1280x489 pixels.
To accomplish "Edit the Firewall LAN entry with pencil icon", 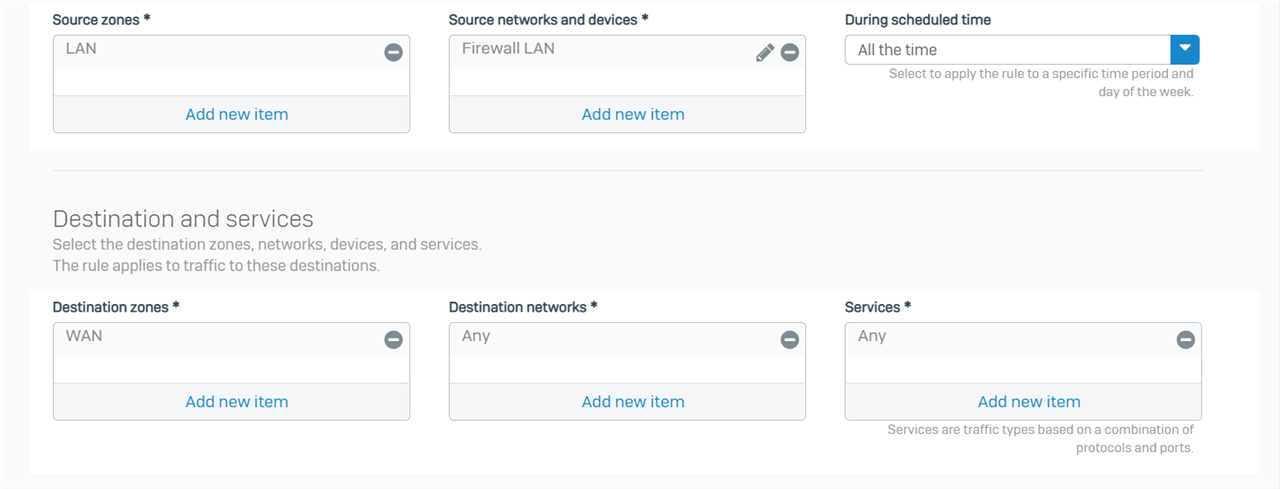I will pos(765,52).
